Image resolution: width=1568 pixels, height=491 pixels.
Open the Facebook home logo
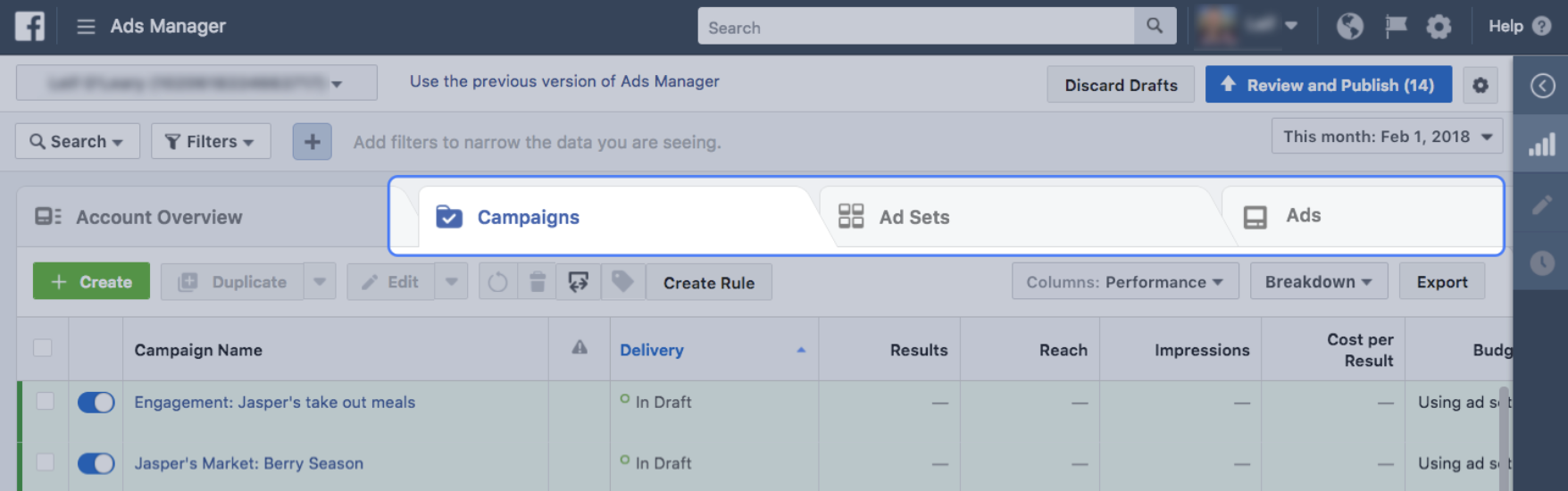pos(29,26)
